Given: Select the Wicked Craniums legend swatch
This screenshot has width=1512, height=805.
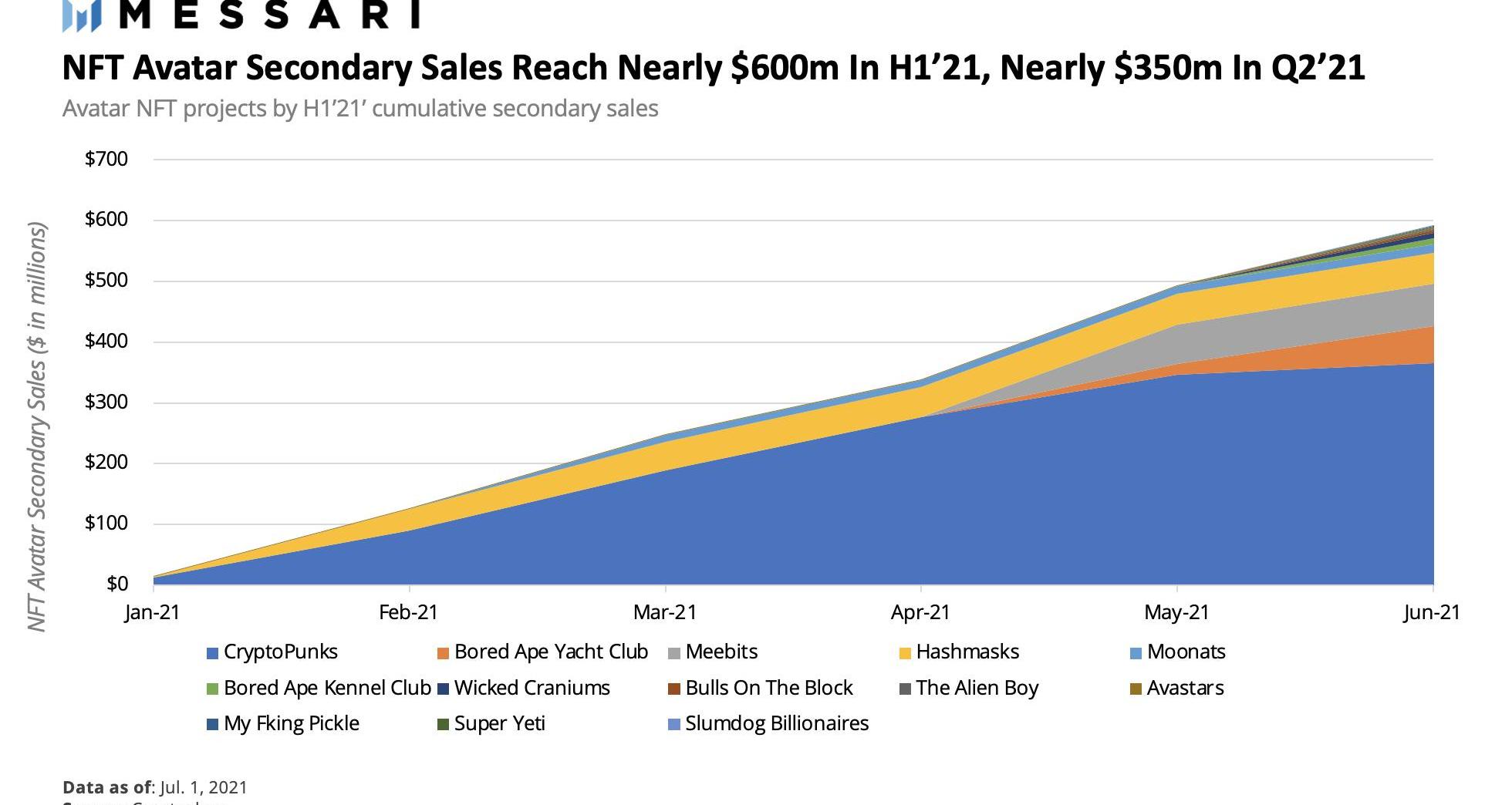Looking at the screenshot, I should point(444,689).
